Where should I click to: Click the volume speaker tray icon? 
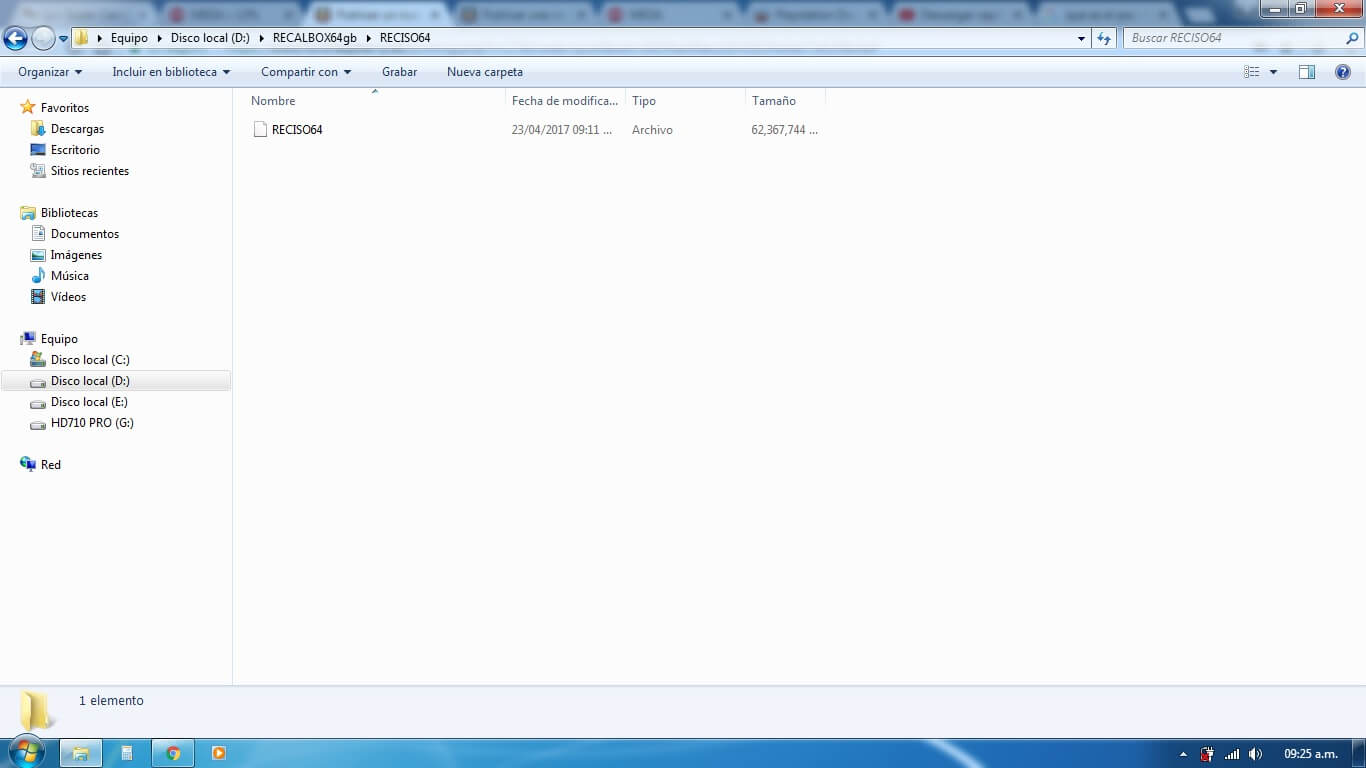1255,754
